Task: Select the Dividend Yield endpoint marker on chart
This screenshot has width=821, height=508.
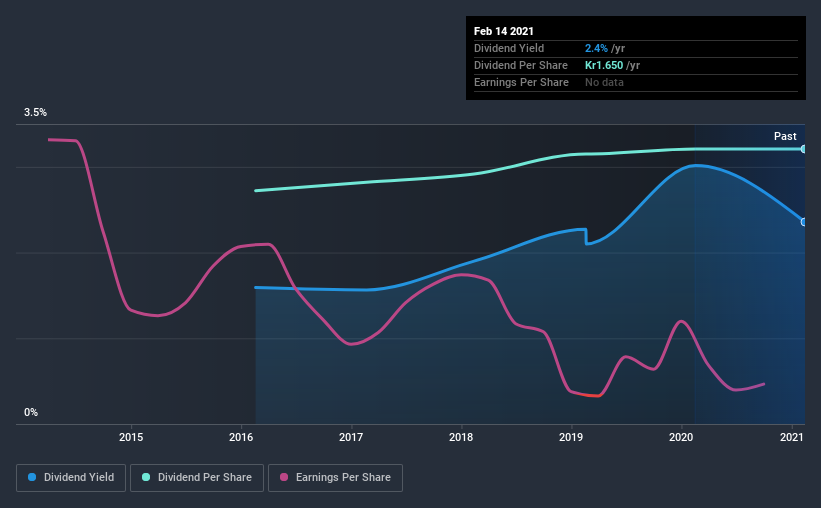Action: tap(803, 222)
